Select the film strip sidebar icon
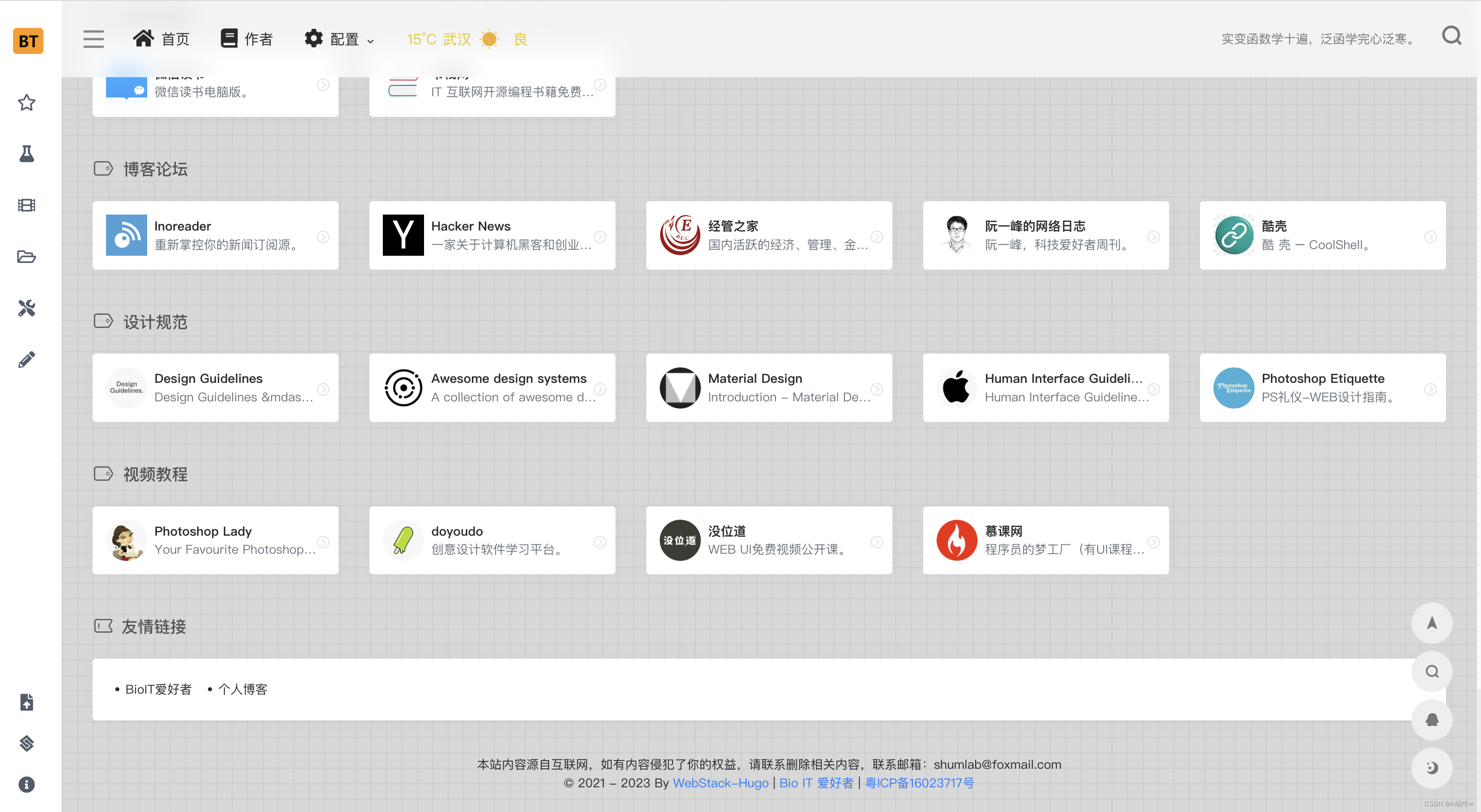This screenshot has width=1481, height=812. [26, 205]
